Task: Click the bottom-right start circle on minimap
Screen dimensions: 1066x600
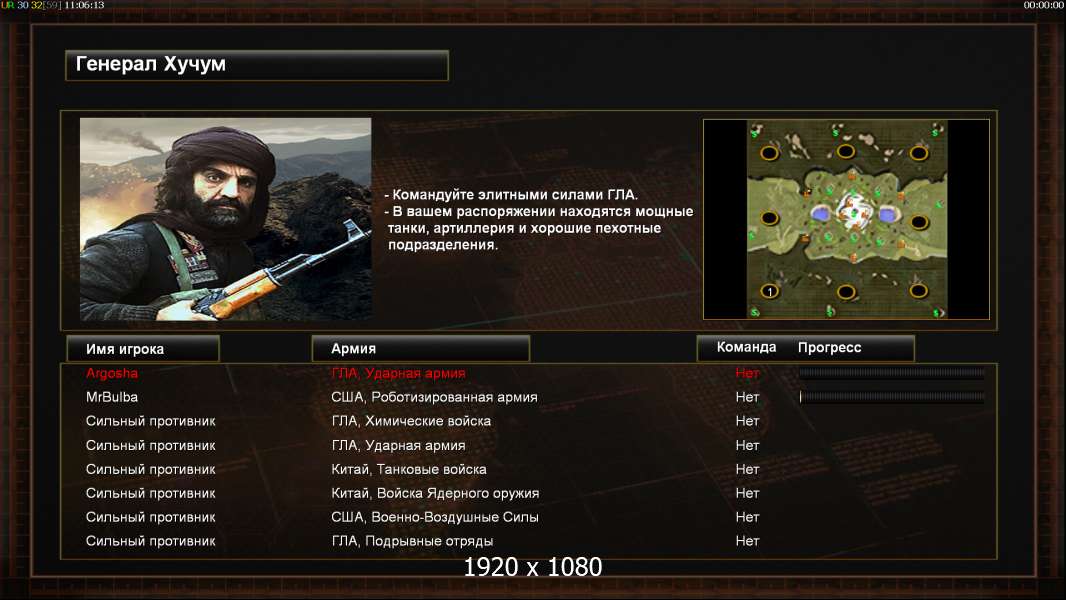Action: click(918, 292)
